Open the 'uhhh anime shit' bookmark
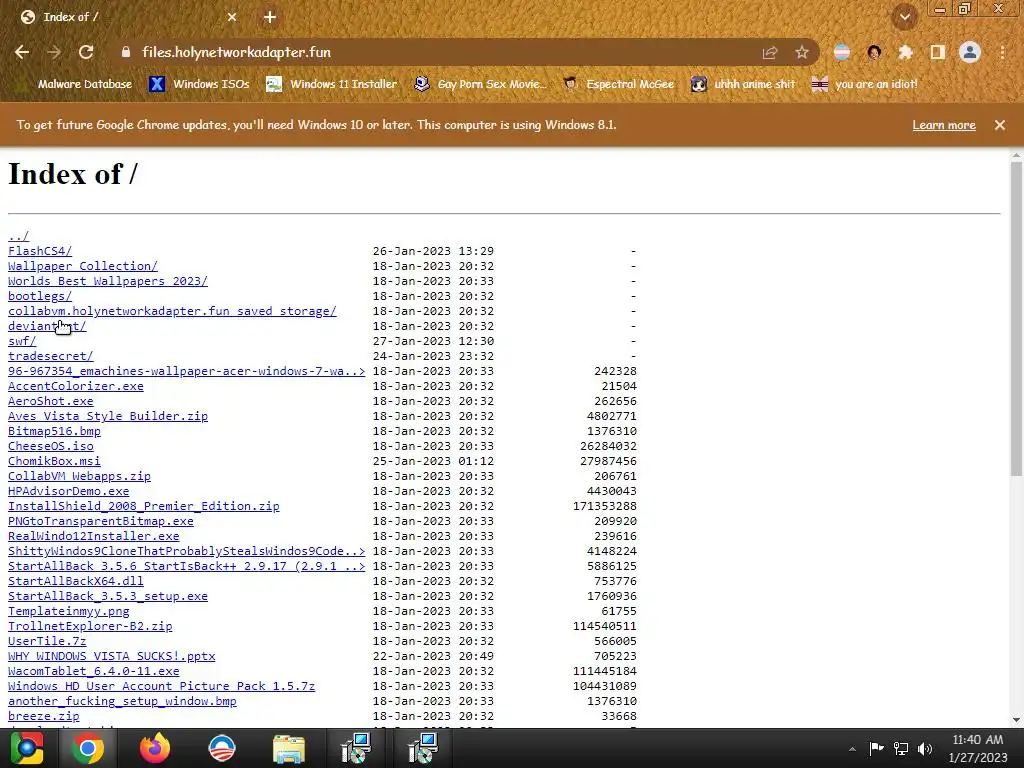This screenshot has width=1024, height=768. coord(743,84)
